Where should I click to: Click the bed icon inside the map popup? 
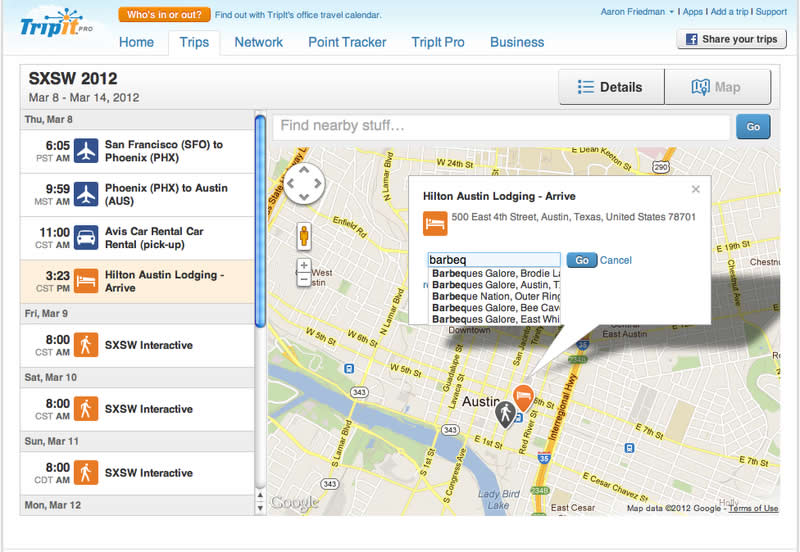click(435, 223)
